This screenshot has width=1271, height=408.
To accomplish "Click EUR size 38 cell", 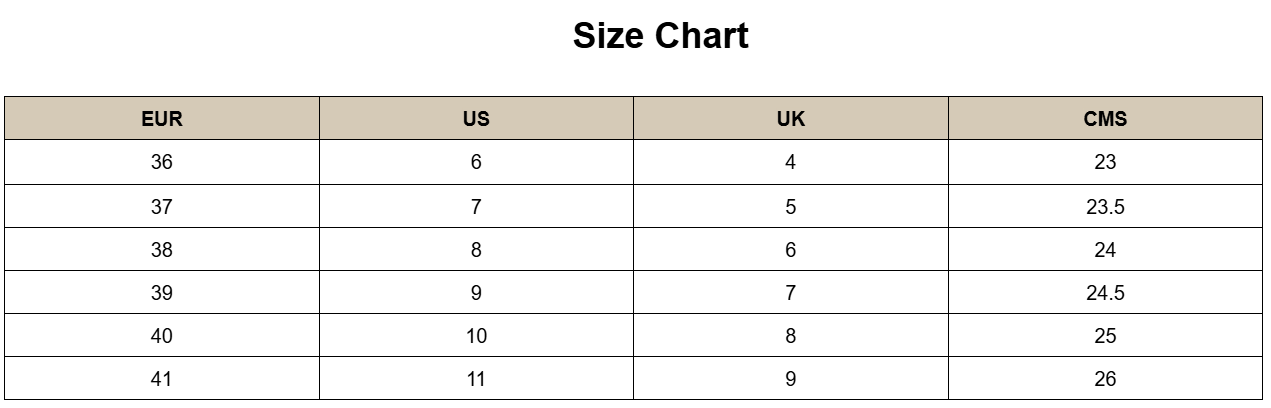I will pos(162,250).
